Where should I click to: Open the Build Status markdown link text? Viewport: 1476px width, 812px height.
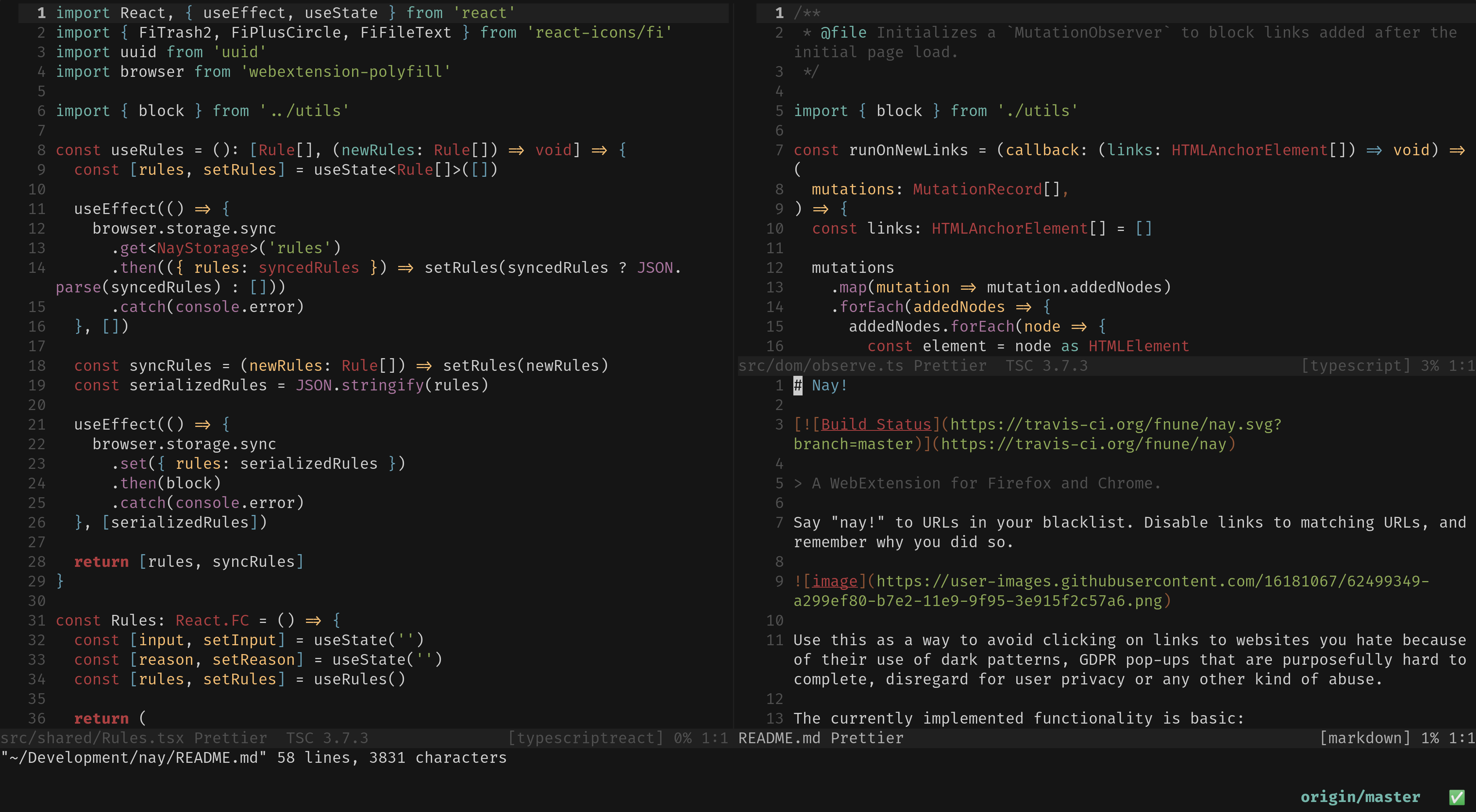[x=876, y=425]
